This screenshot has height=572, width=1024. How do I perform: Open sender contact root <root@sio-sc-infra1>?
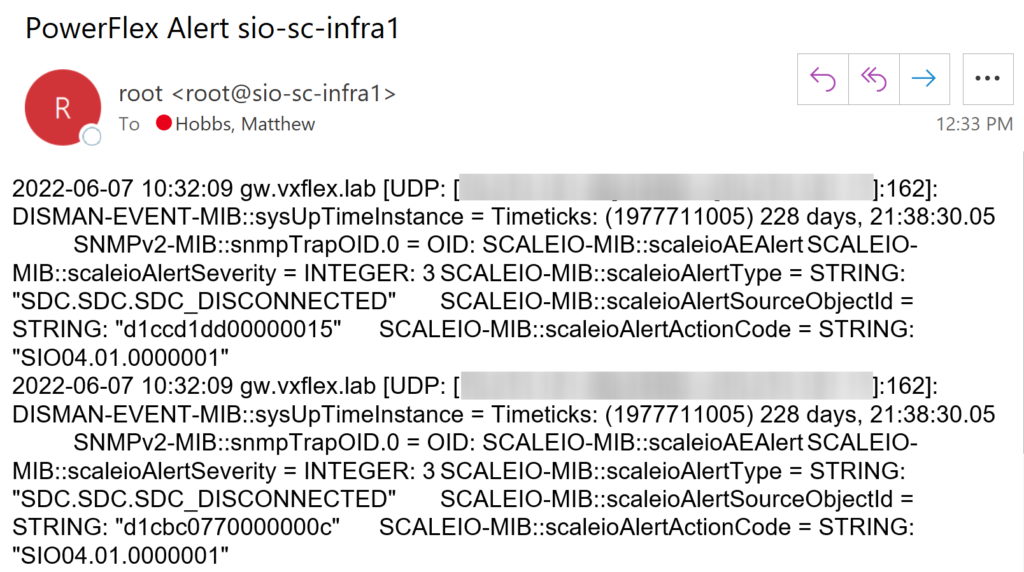257,93
